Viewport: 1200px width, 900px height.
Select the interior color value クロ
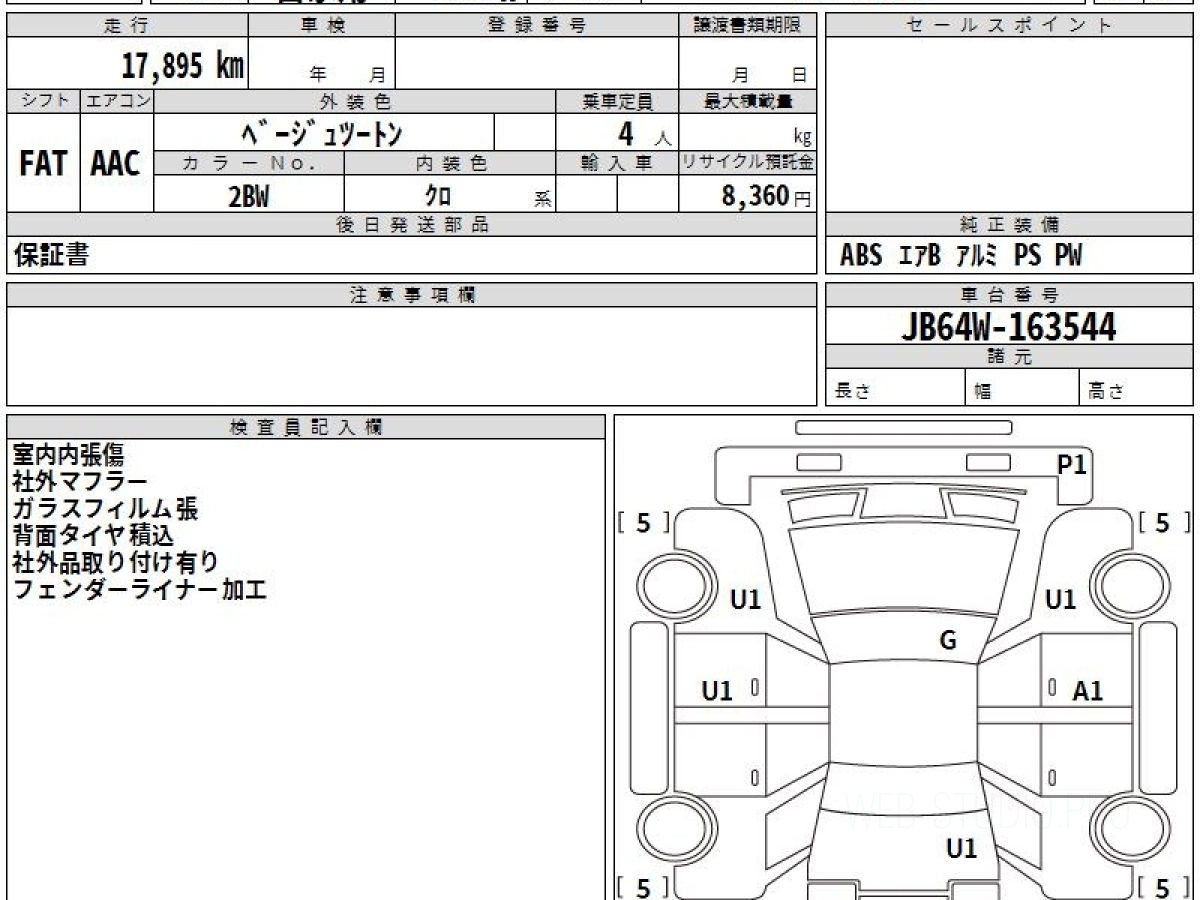[438, 196]
